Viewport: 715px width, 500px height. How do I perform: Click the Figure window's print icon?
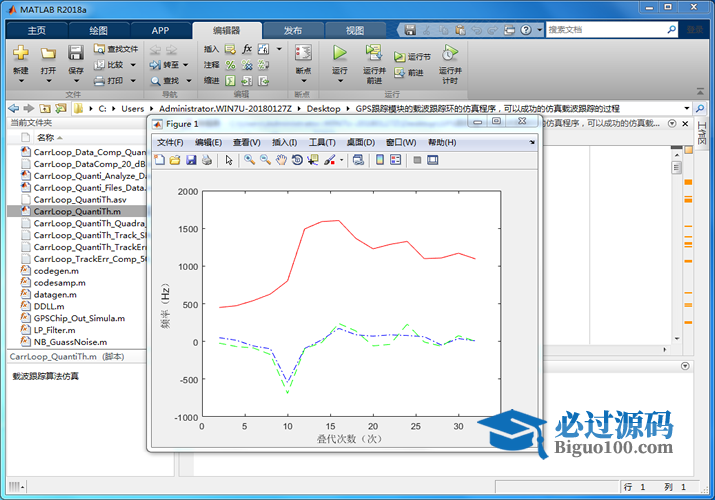(x=206, y=159)
